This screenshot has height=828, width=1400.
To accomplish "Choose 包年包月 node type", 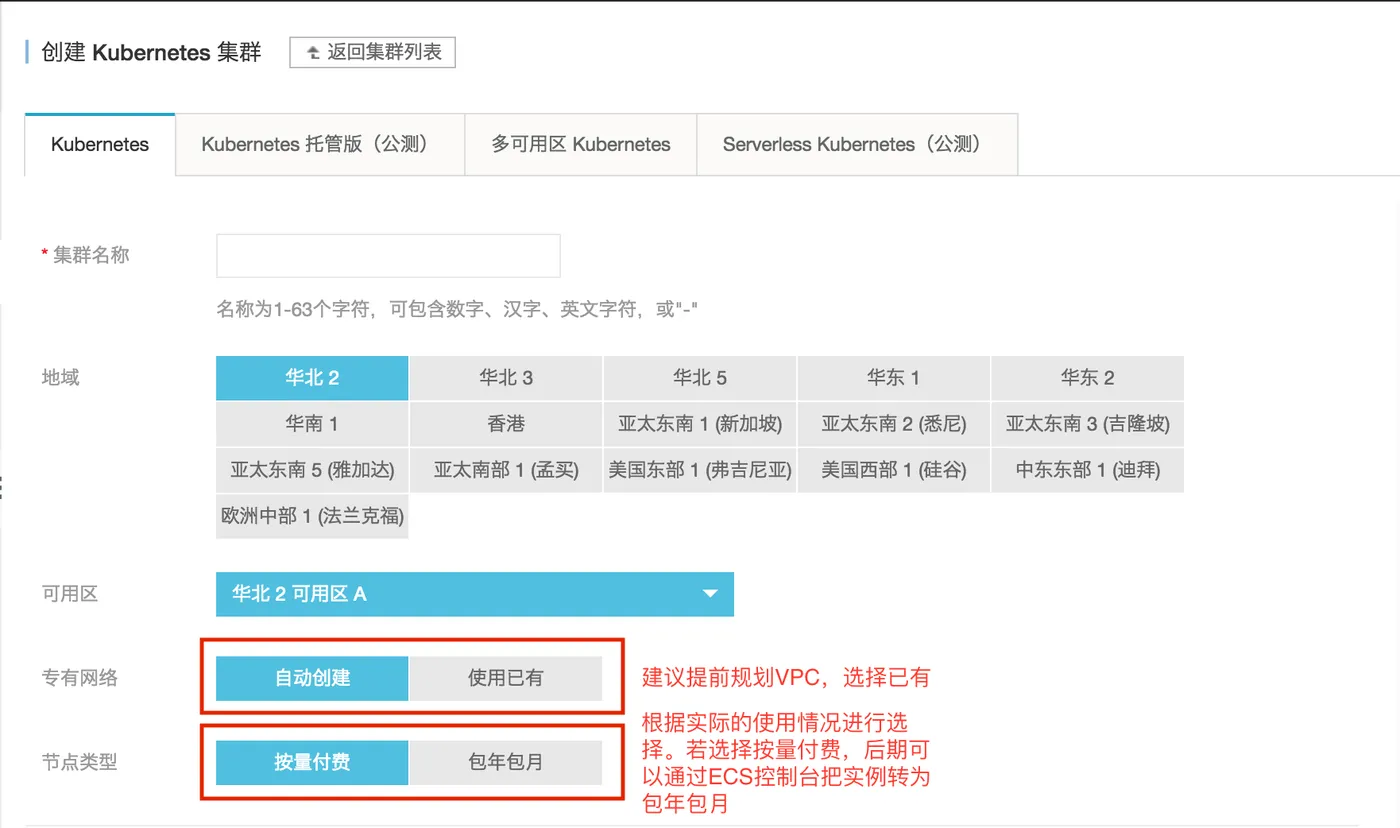I will [x=506, y=762].
